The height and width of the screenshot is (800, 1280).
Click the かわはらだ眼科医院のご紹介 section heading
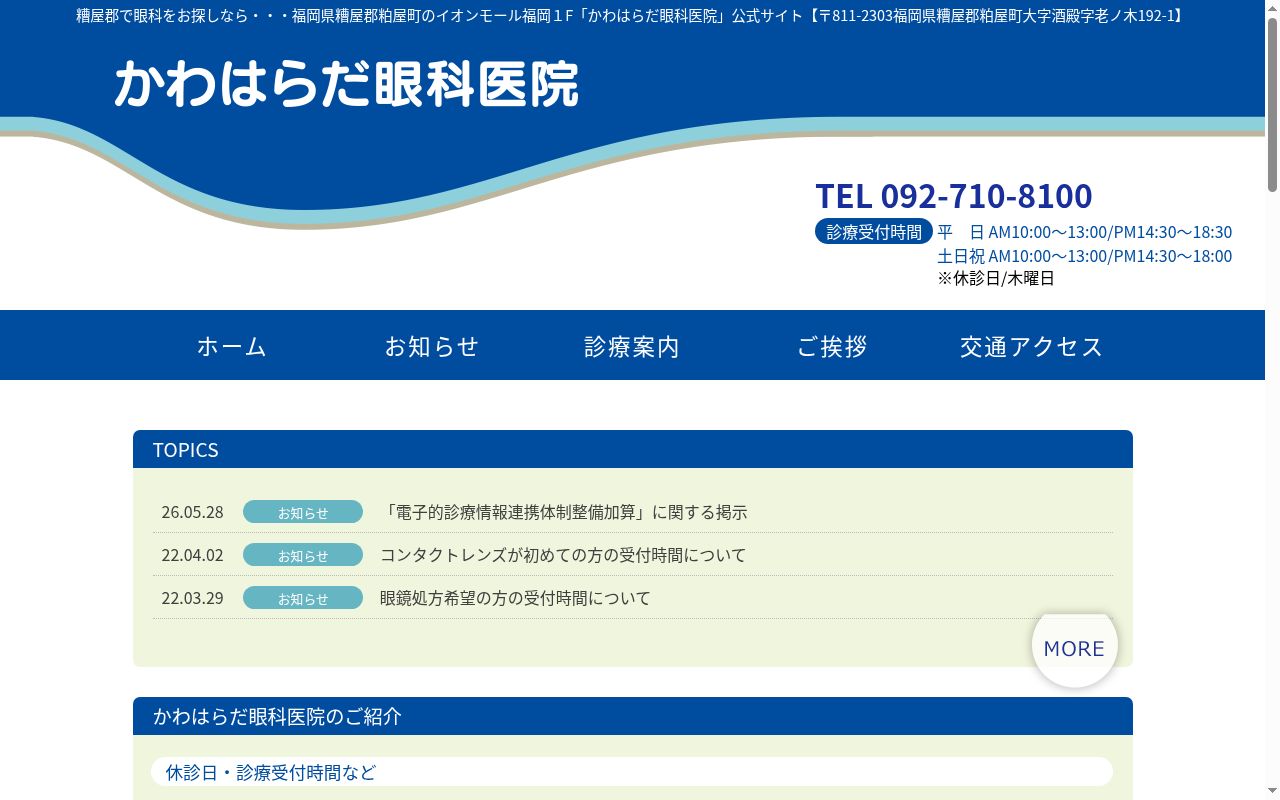coord(633,716)
